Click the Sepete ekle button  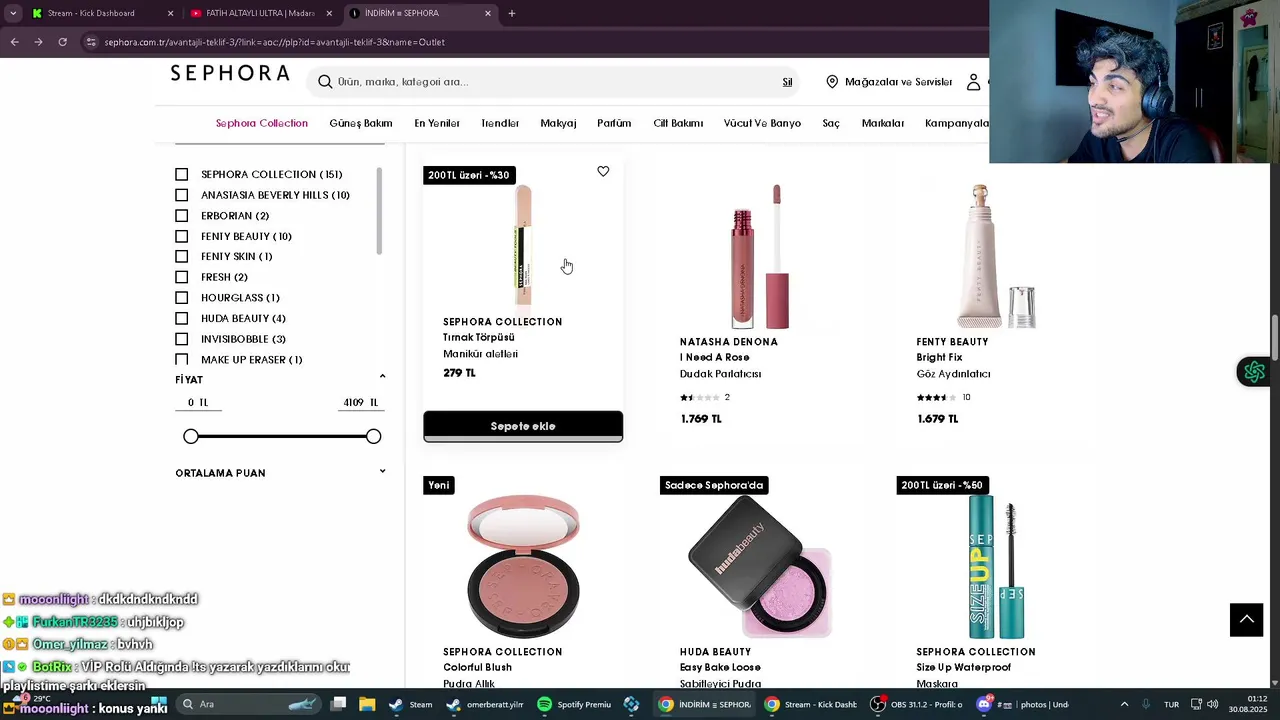(523, 426)
